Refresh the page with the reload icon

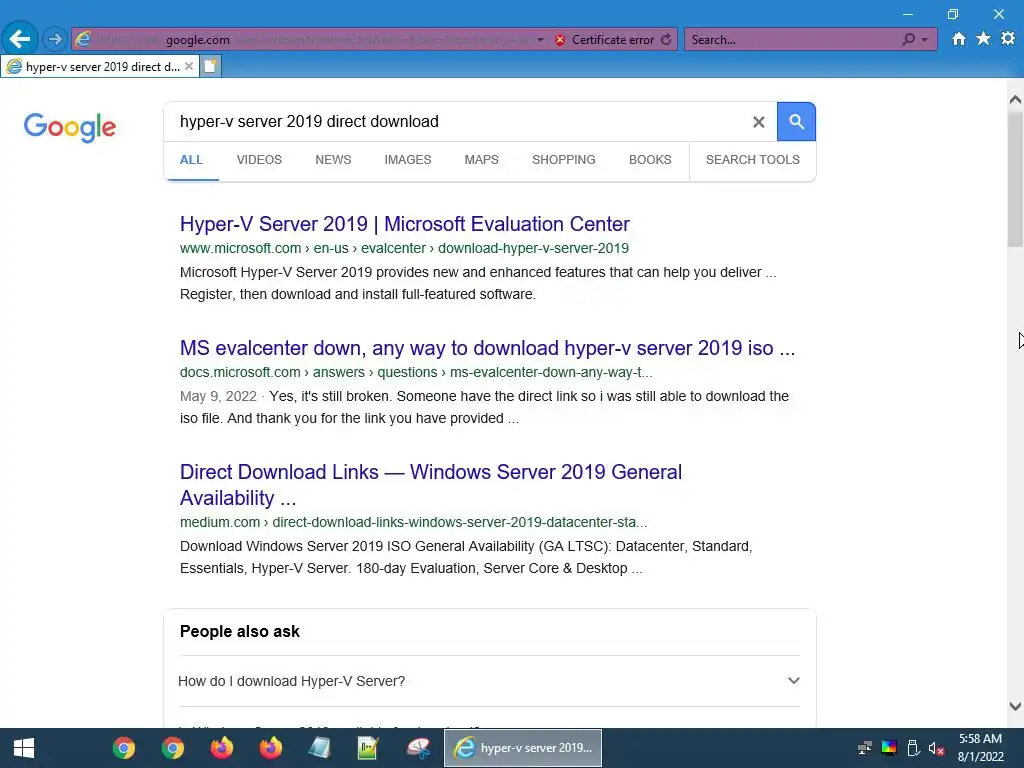point(665,39)
